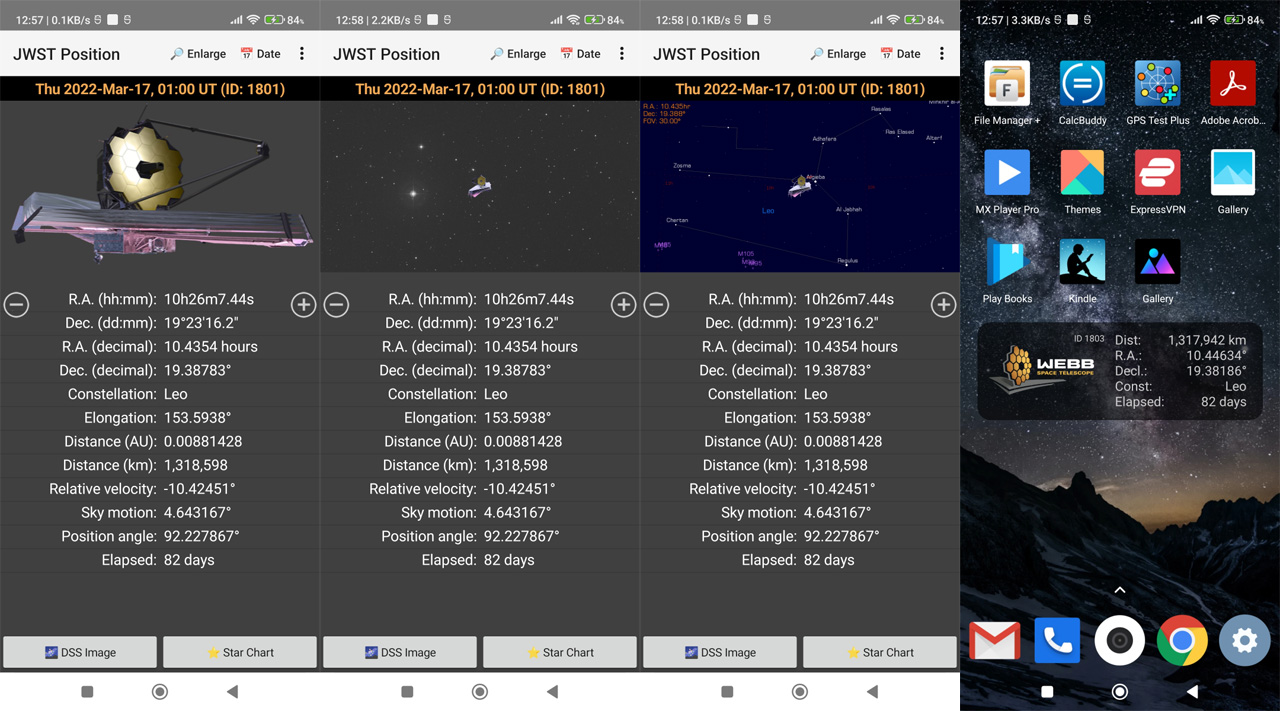Tap Back navigation on the telescope model screen
The height and width of the screenshot is (711, 1280).
point(232,691)
